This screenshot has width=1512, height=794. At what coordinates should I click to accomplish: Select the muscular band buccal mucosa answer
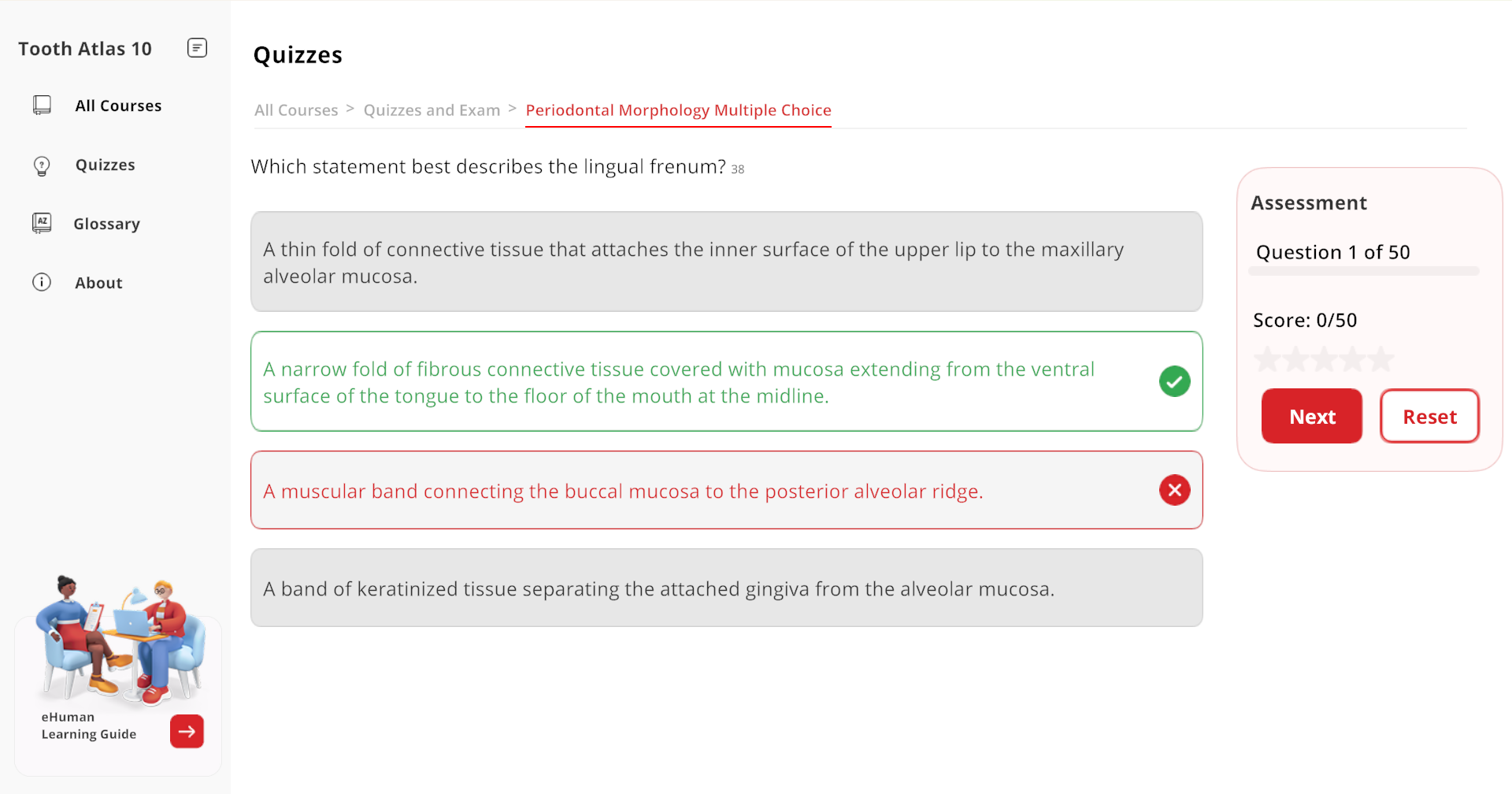click(x=726, y=490)
